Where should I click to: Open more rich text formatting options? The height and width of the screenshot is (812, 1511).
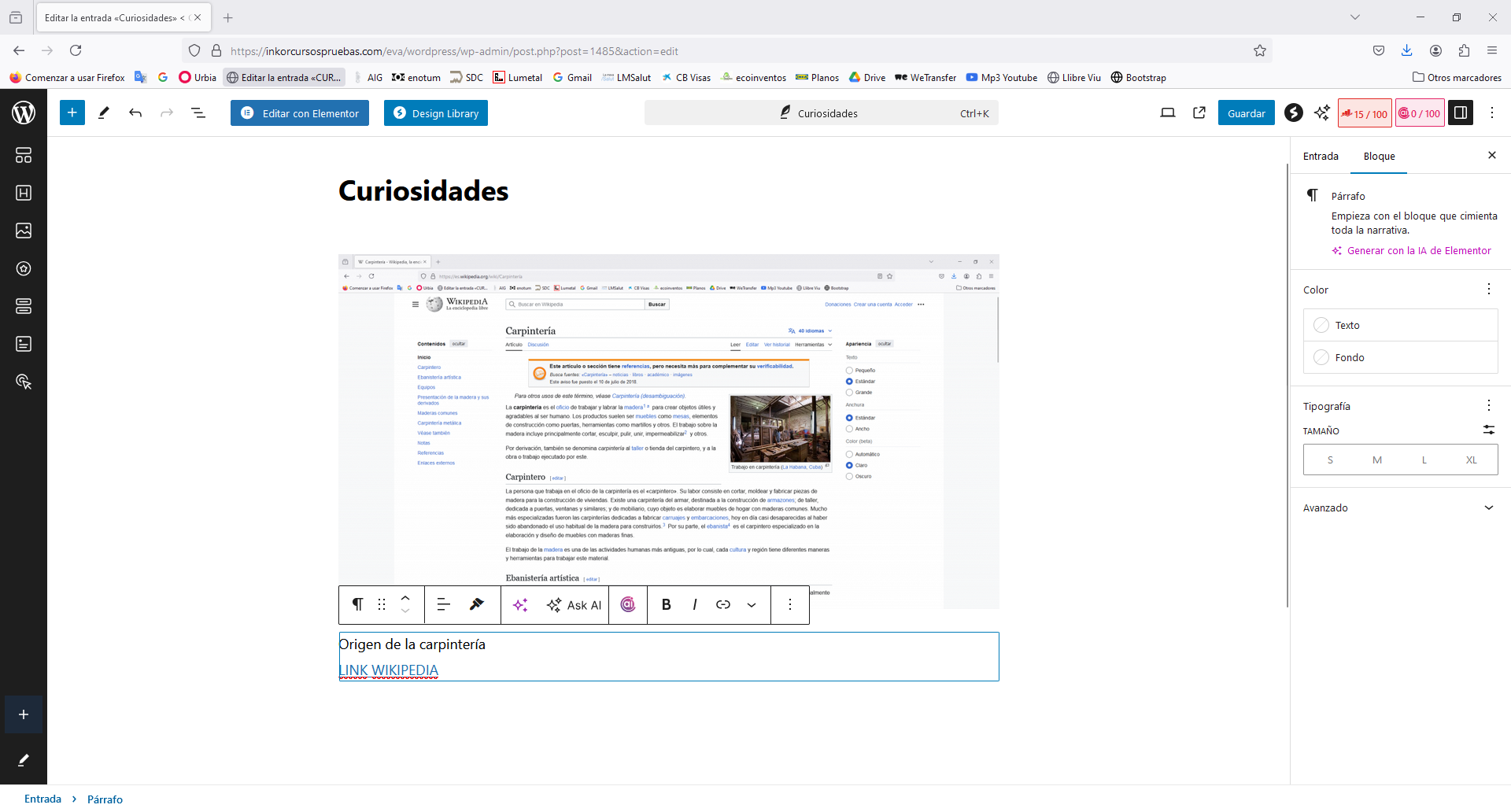click(x=752, y=604)
